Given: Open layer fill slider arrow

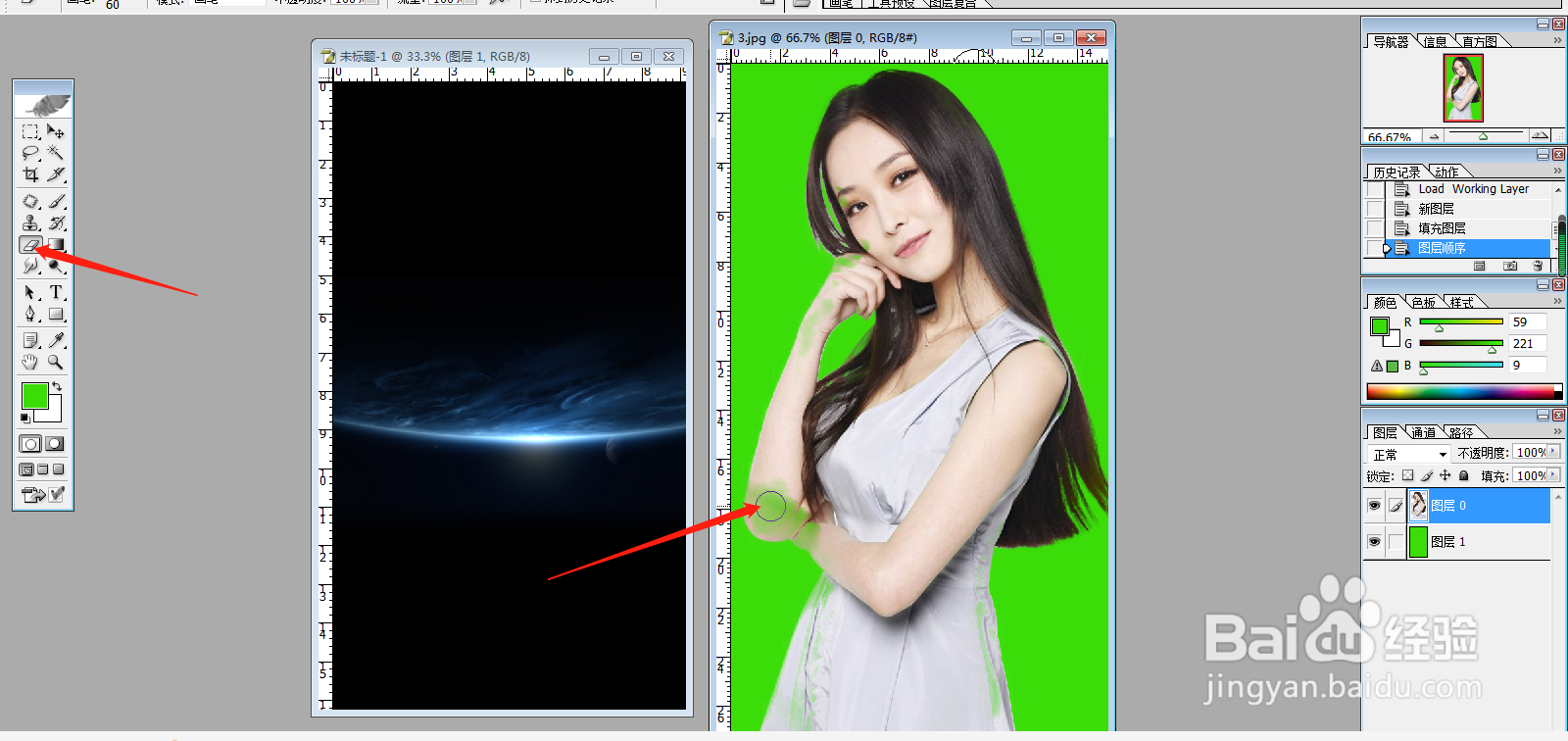Looking at the screenshot, I should click(x=1554, y=475).
